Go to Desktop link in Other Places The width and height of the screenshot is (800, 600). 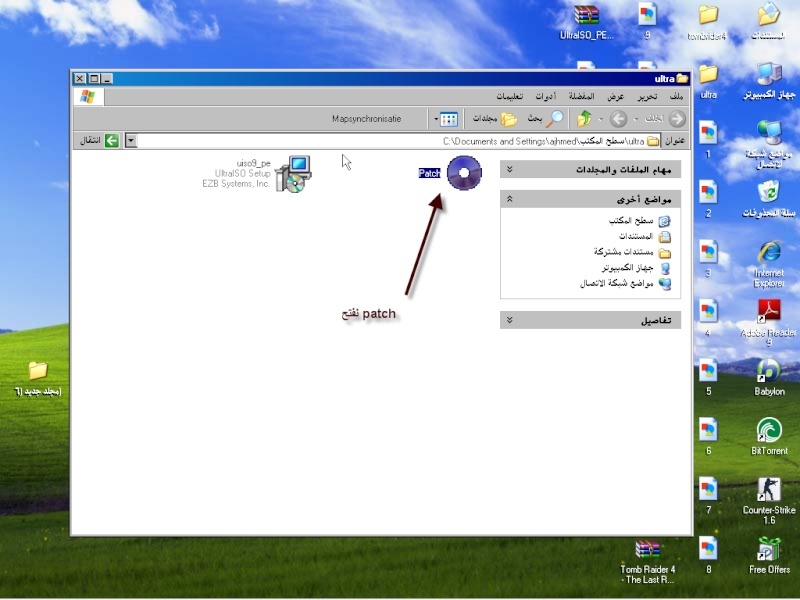coord(639,220)
